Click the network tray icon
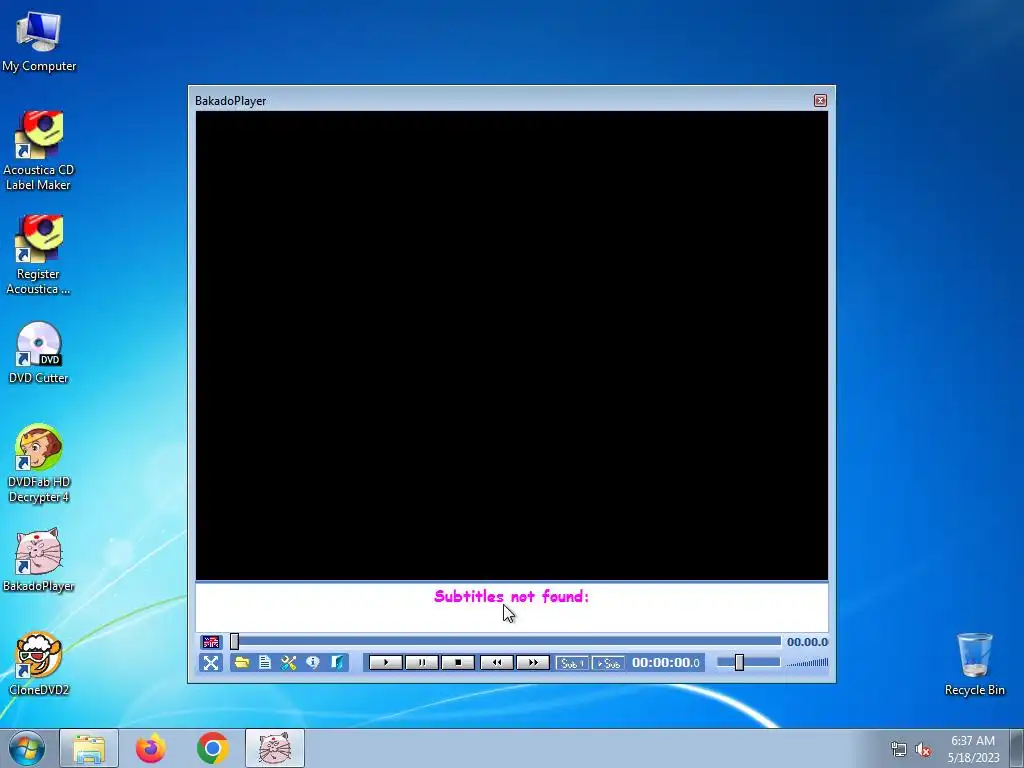 tap(899, 750)
